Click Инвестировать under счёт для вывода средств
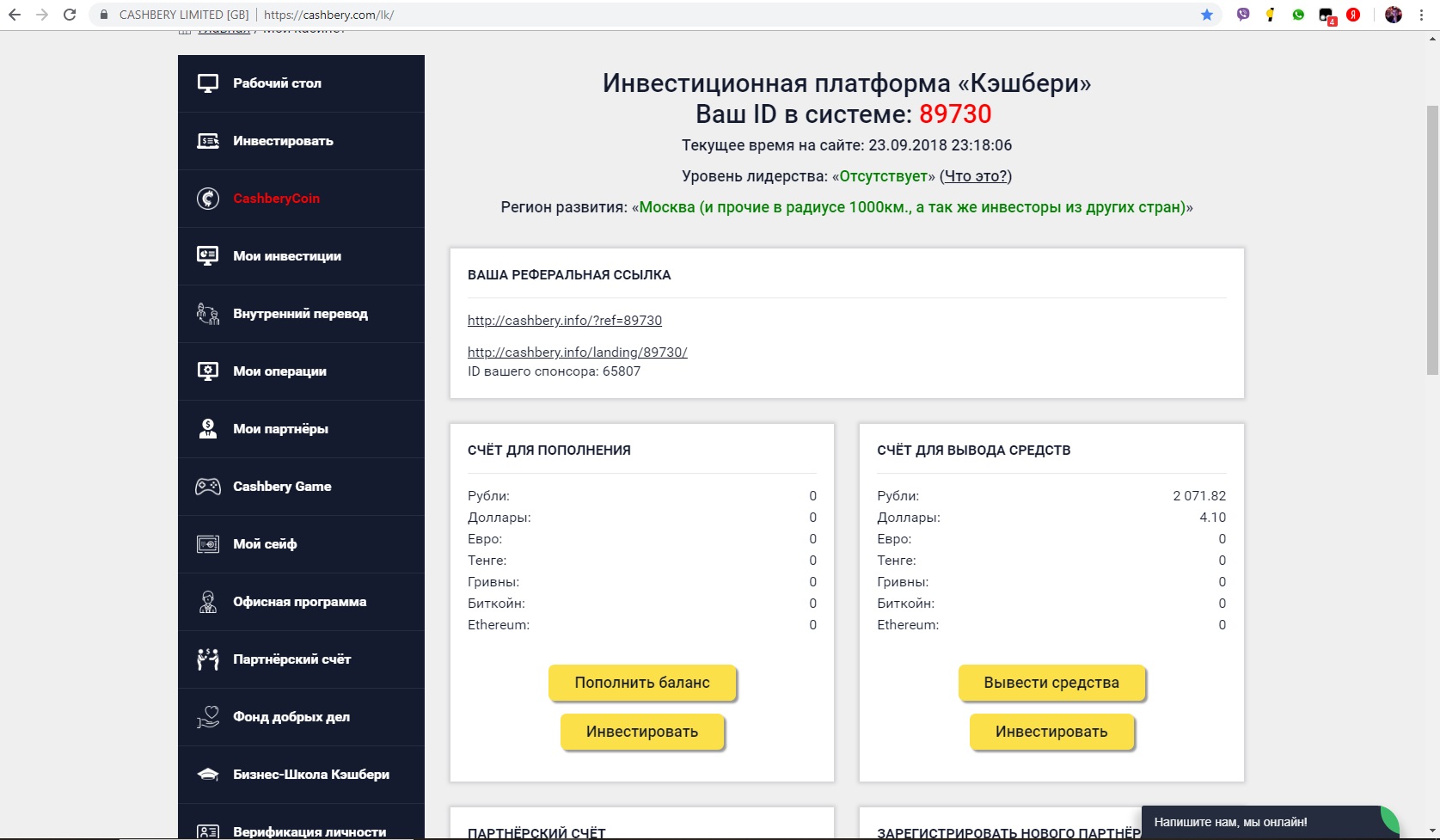The height and width of the screenshot is (840, 1440). point(1051,732)
